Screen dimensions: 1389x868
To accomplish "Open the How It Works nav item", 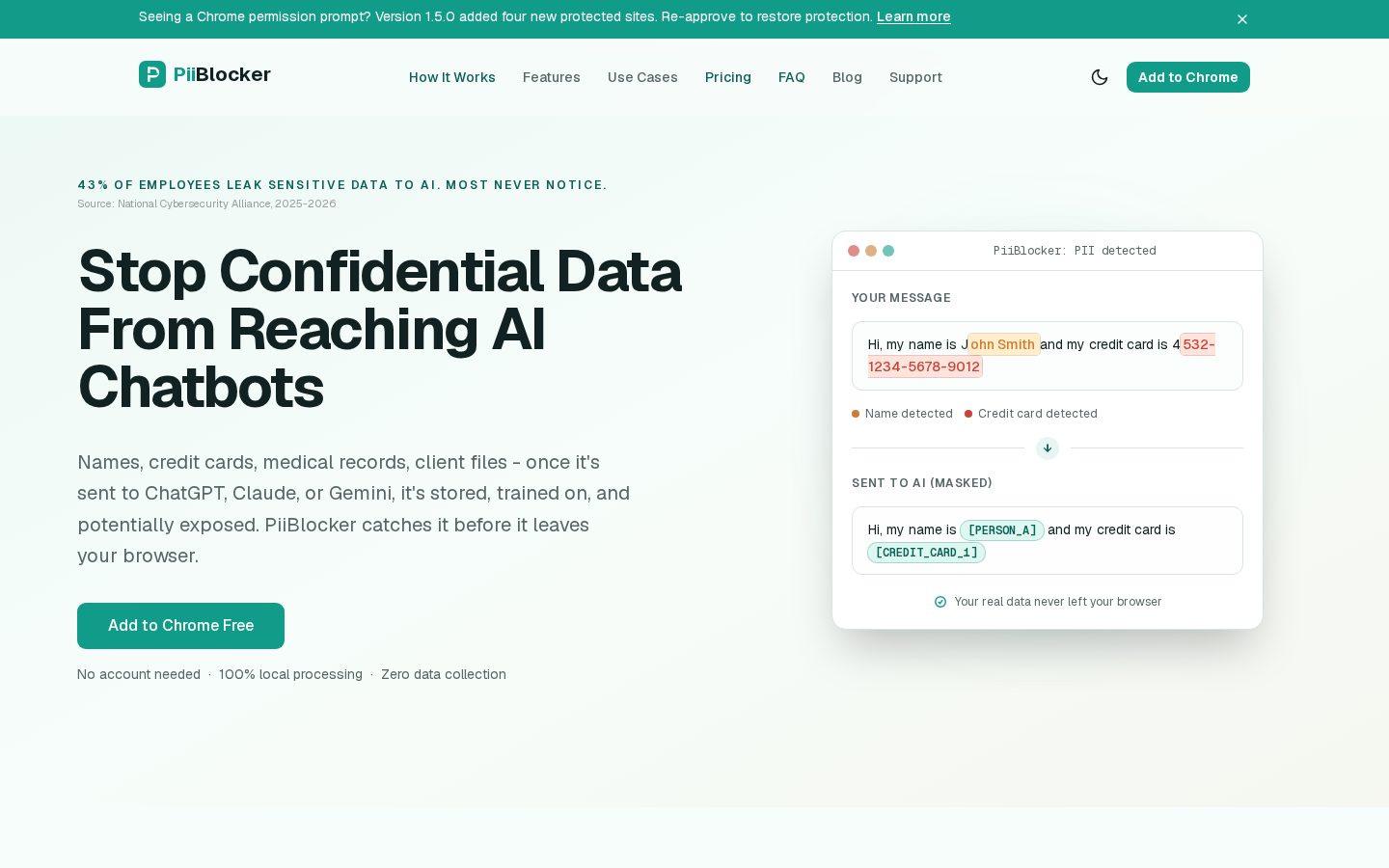I will (x=452, y=77).
